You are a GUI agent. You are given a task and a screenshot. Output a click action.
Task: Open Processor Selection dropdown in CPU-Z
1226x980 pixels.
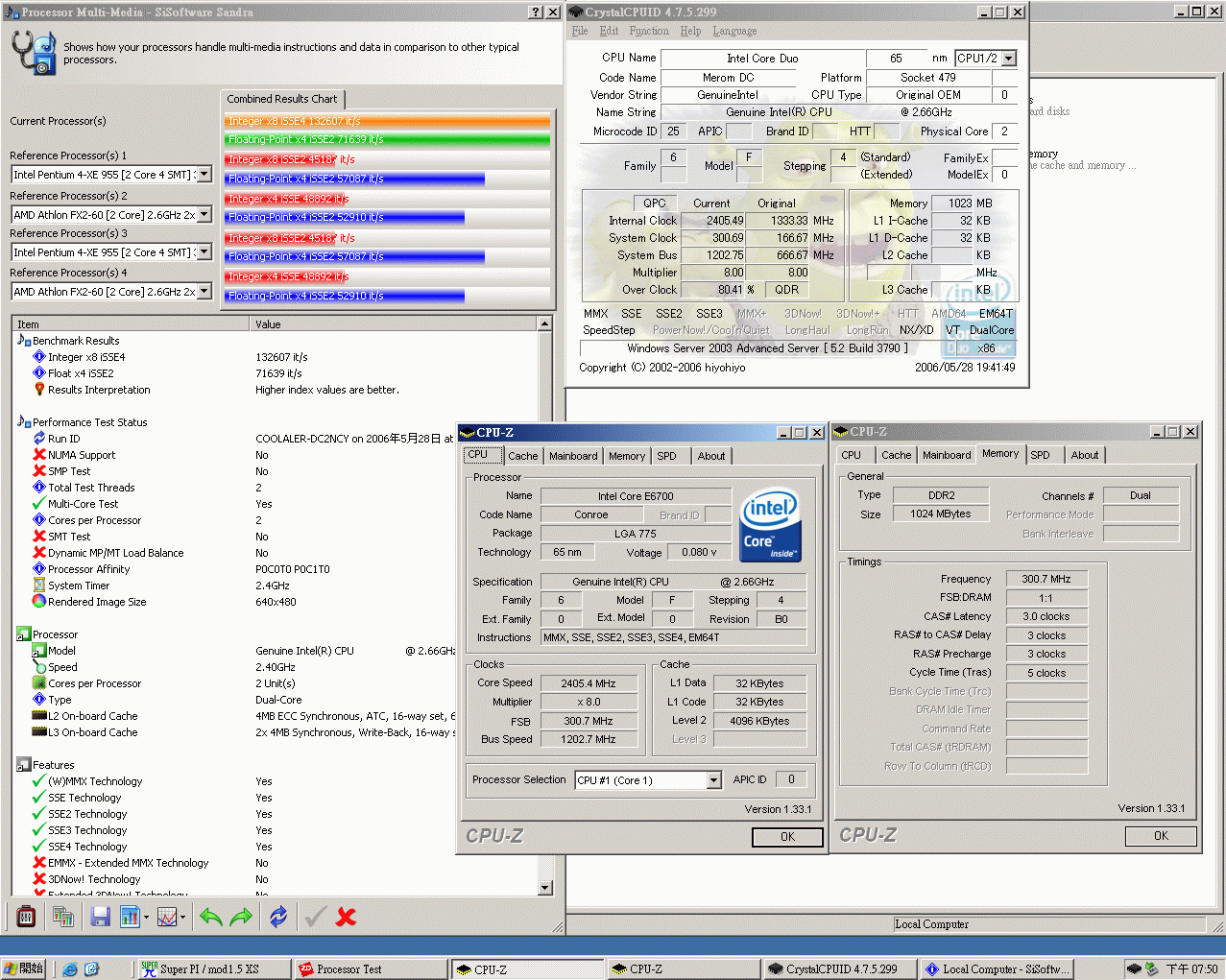pos(713,780)
